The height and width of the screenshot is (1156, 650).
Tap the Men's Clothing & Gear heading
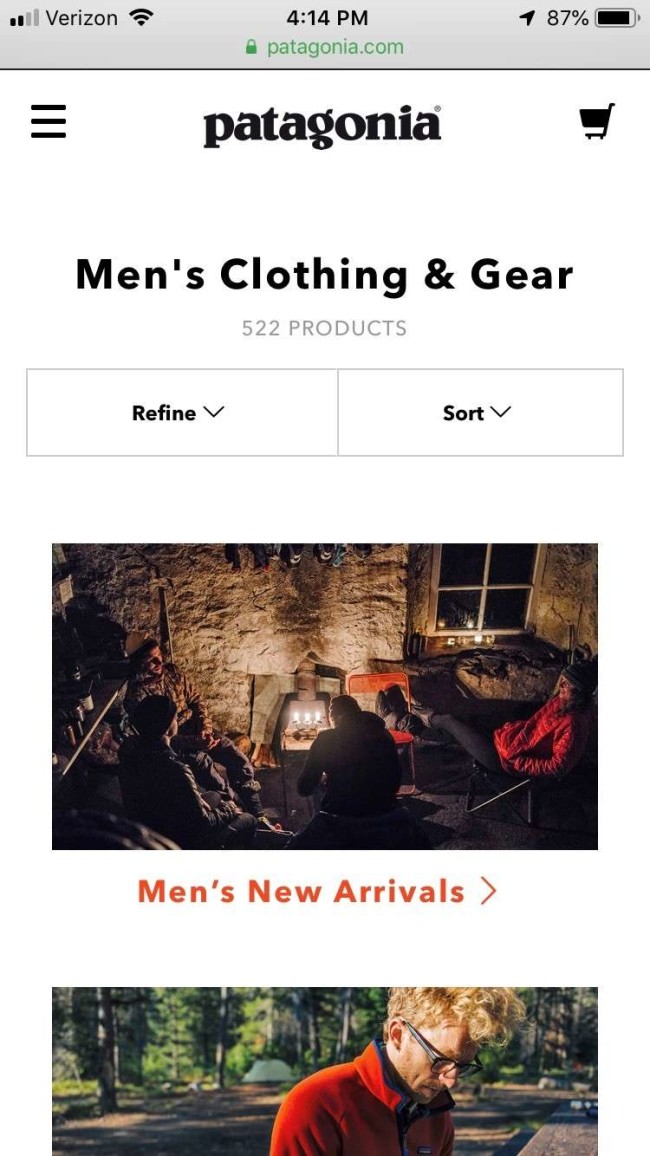324,276
